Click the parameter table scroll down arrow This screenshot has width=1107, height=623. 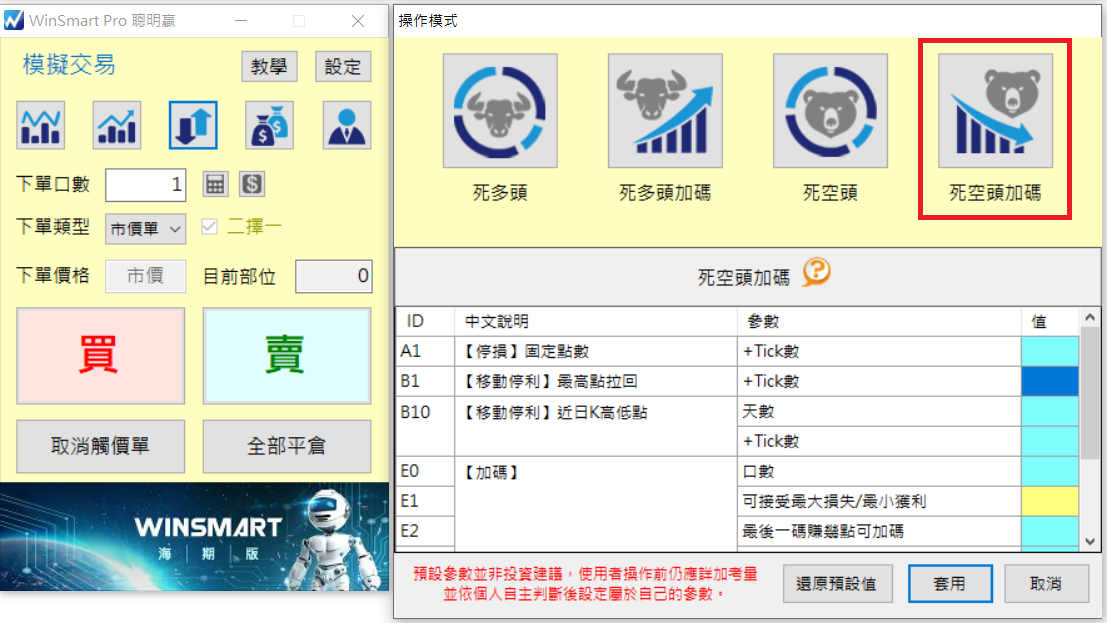point(1090,542)
